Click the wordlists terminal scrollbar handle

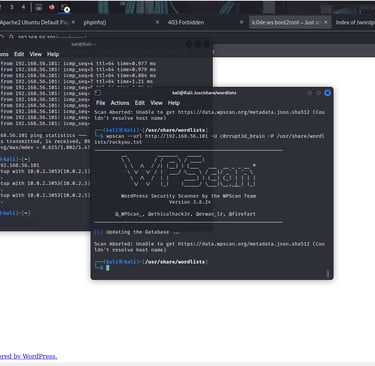tap(327, 273)
